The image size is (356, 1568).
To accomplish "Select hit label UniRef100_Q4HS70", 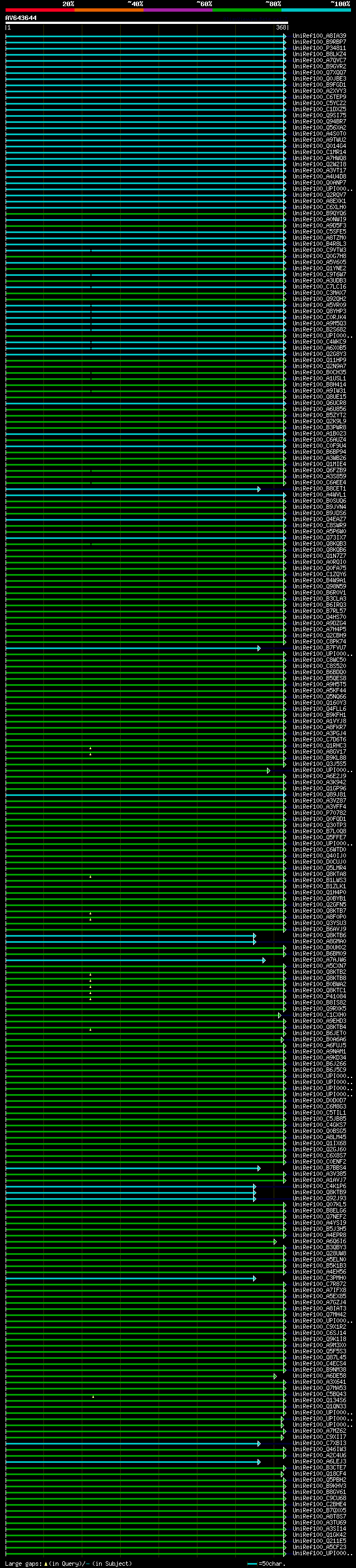I will pos(319,617).
